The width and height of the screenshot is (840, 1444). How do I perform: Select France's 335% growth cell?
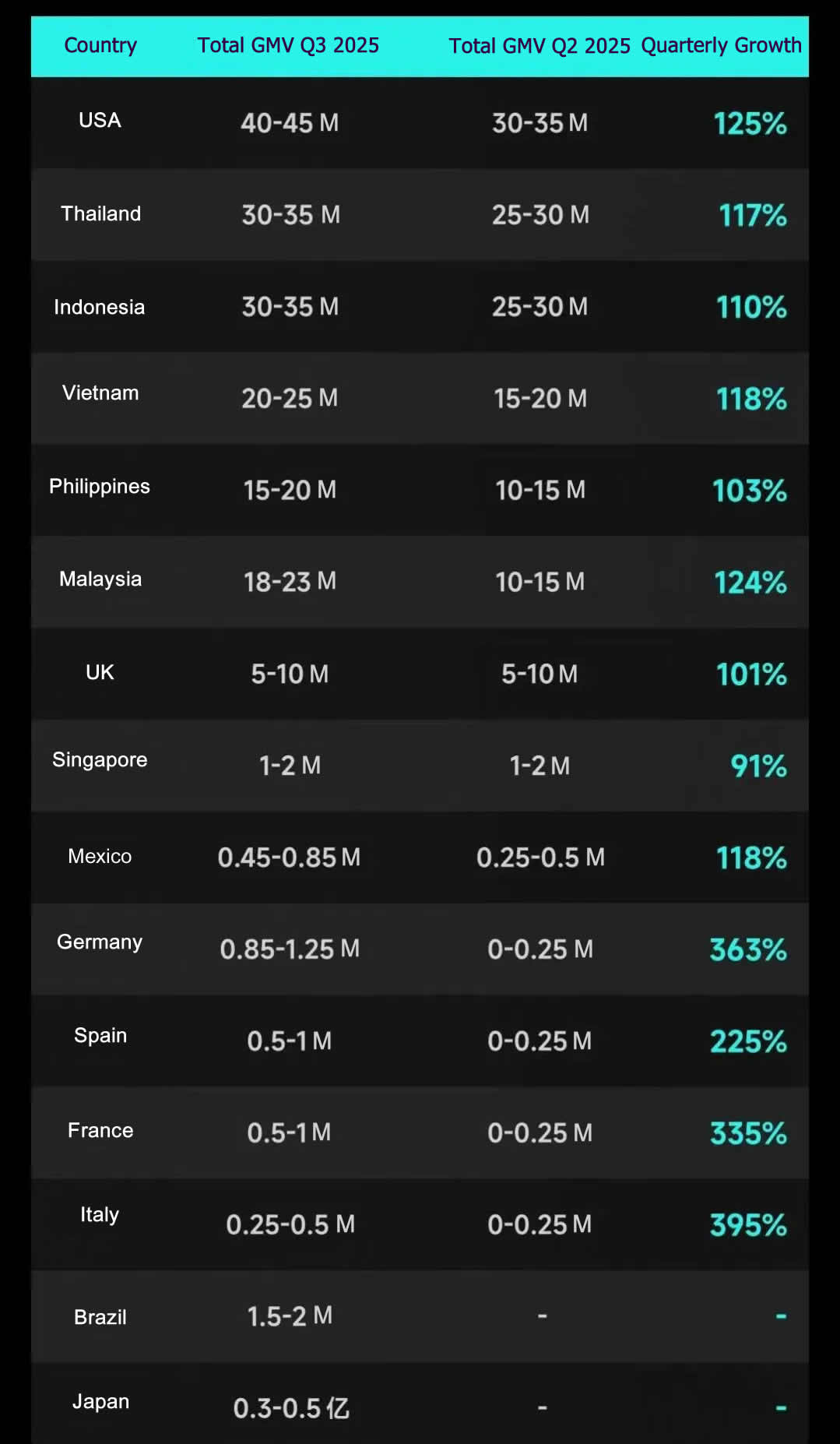point(748,1134)
